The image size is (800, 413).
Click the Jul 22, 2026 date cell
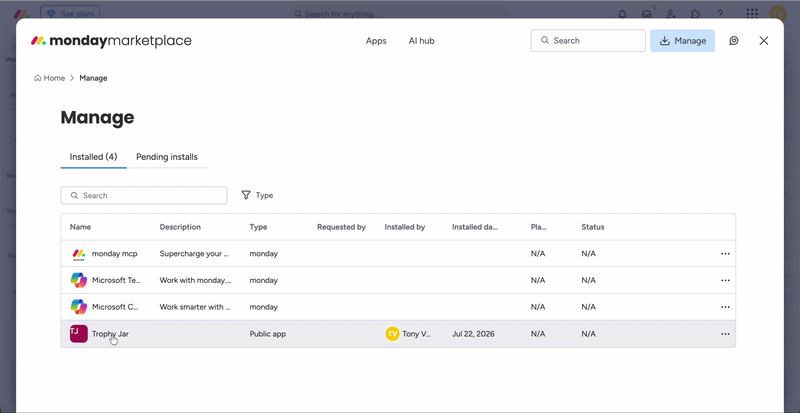pos(473,334)
